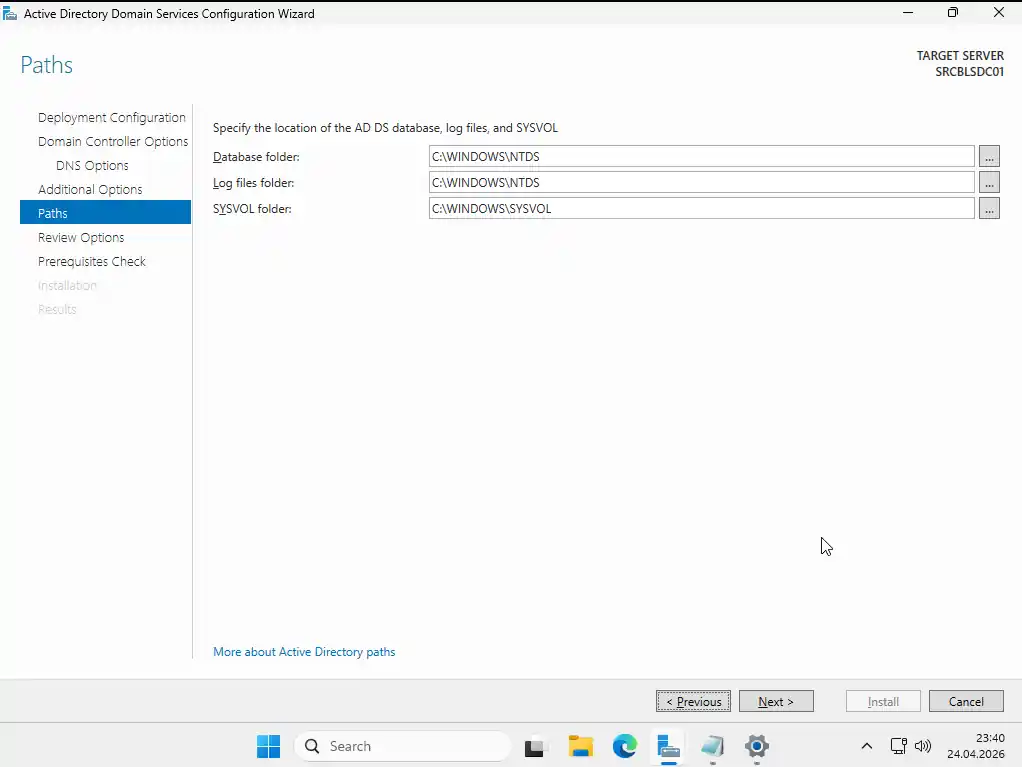This screenshot has height=767, width=1022.
Task: Click the Database folder label
Action: tap(256, 157)
